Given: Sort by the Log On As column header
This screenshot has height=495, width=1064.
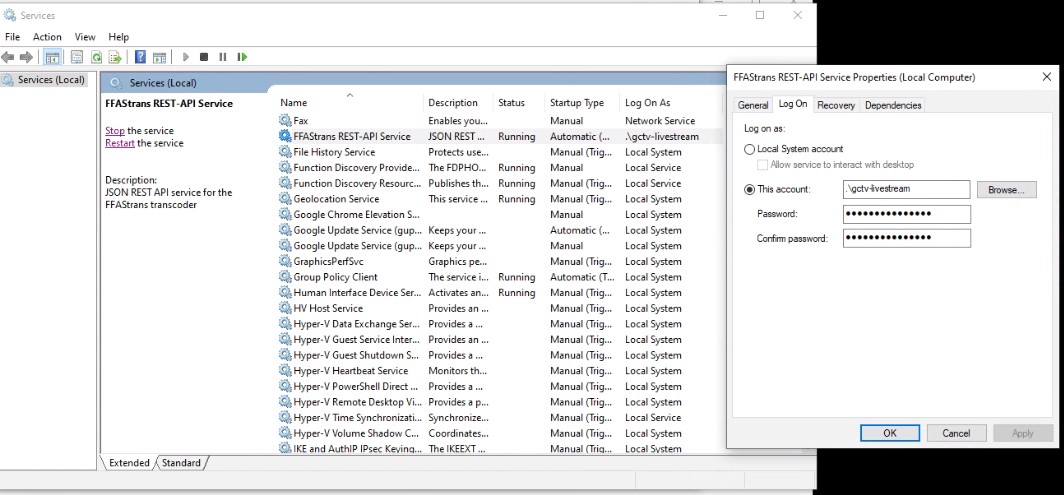Looking at the screenshot, I should (x=672, y=103).
